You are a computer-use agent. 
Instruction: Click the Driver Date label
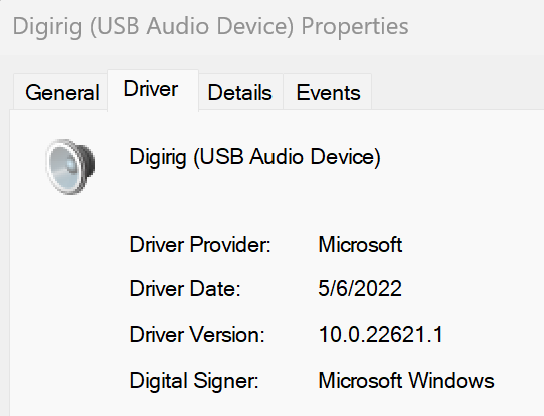pyautogui.click(x=185, y=289)
